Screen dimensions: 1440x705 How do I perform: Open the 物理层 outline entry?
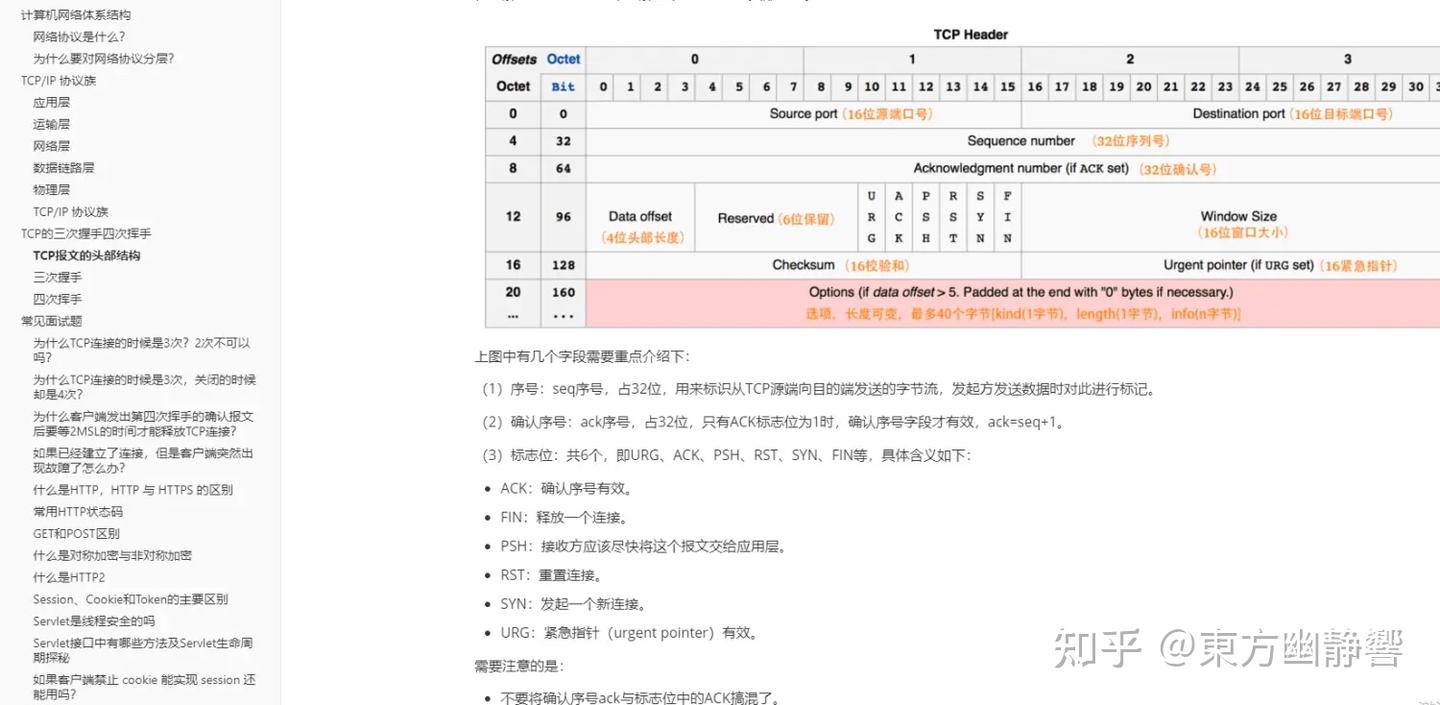click(51, 190)
